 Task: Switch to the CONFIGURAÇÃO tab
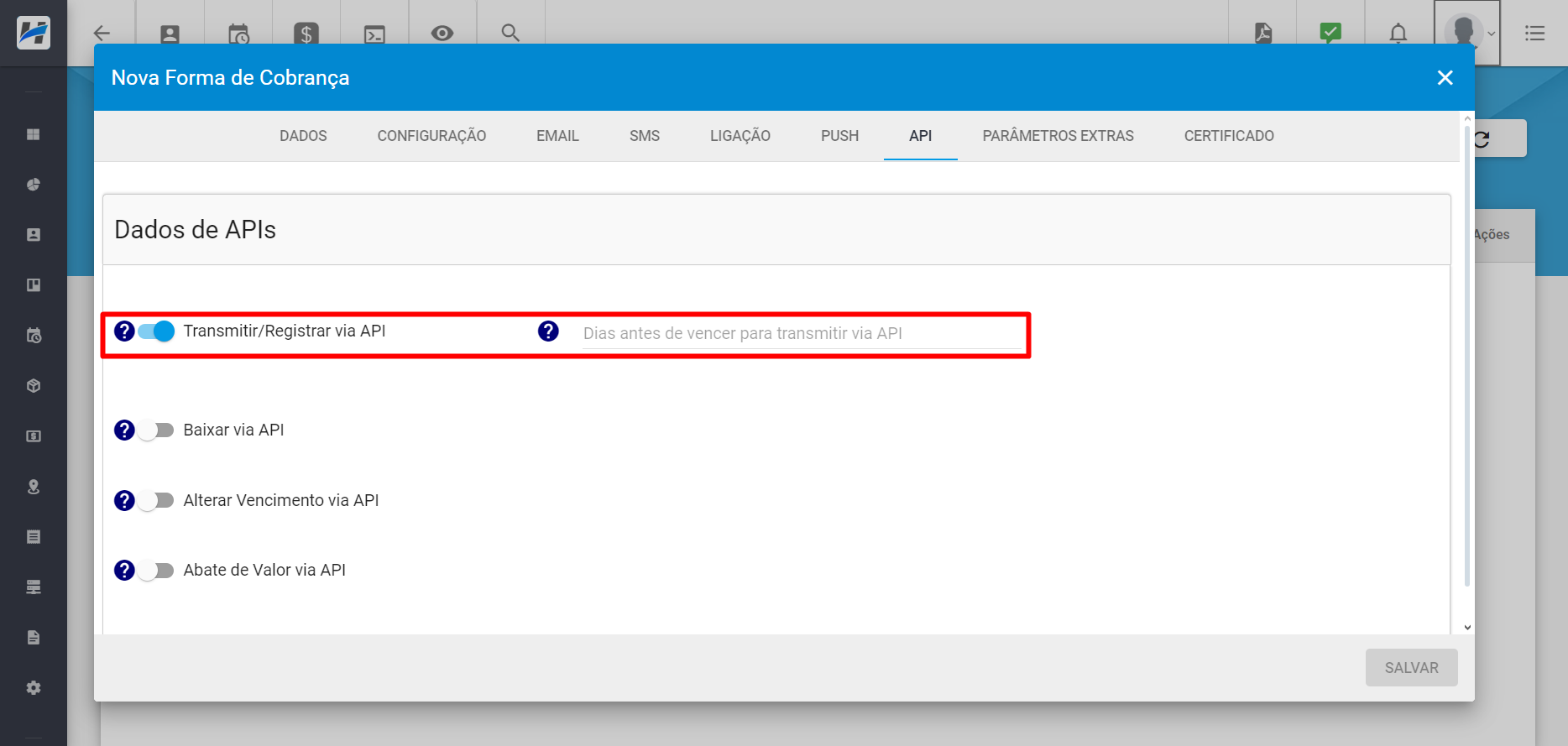click(431, 136)
